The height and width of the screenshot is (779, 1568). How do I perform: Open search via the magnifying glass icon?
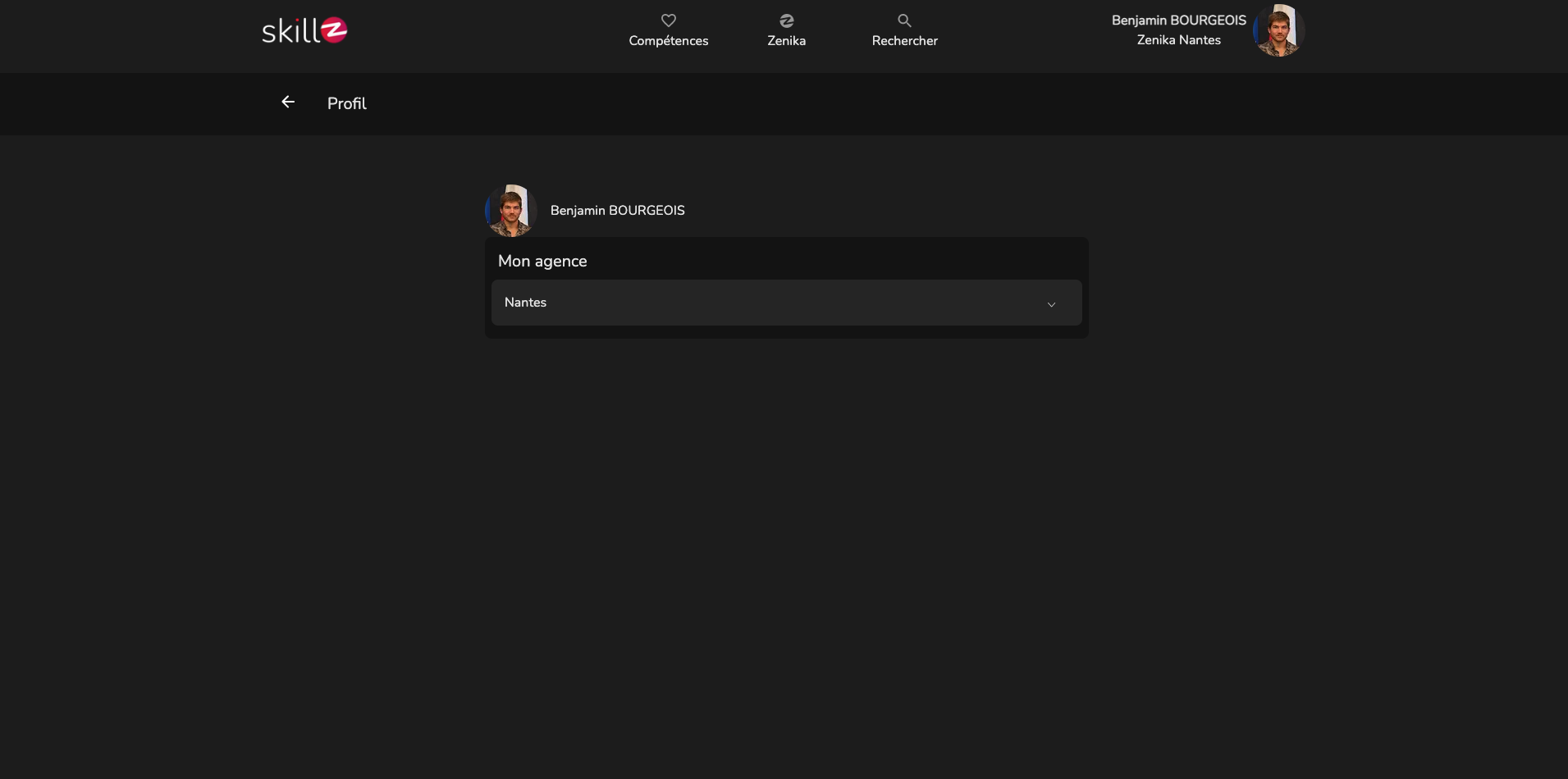coord(903,20)
